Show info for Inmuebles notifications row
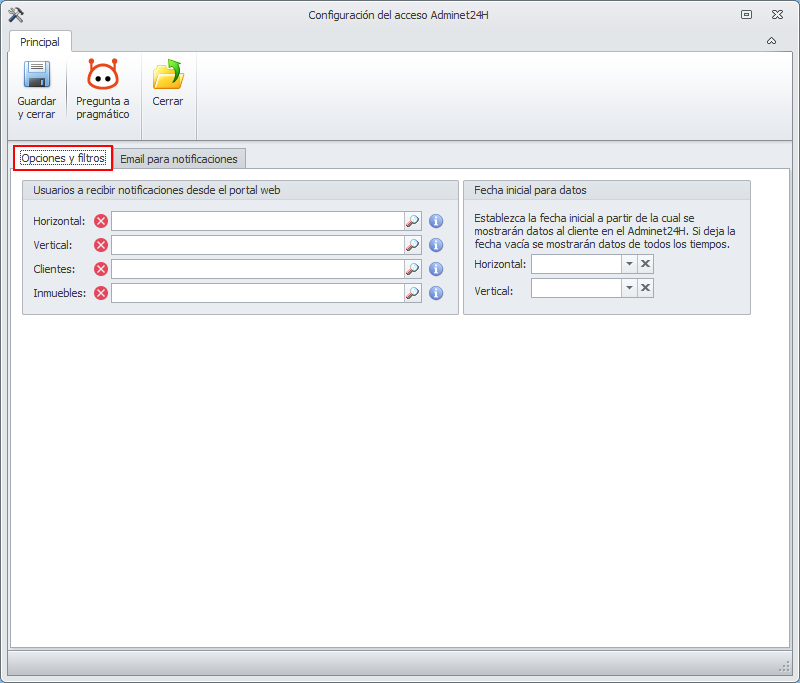Image resolution: width=800 pixels, height=683 pixels. point(436,293)
